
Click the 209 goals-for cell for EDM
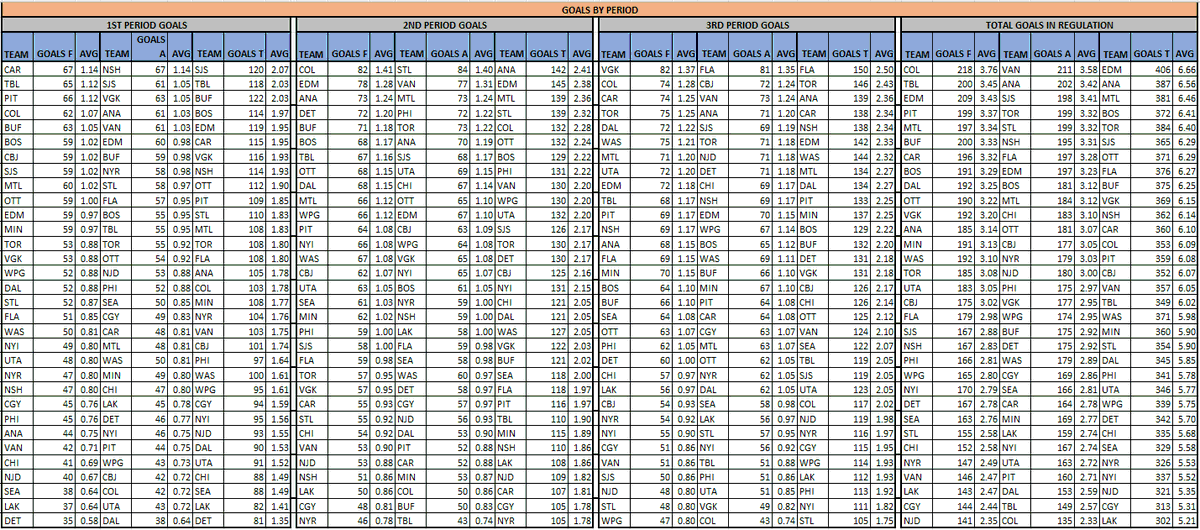click(954, 97)
